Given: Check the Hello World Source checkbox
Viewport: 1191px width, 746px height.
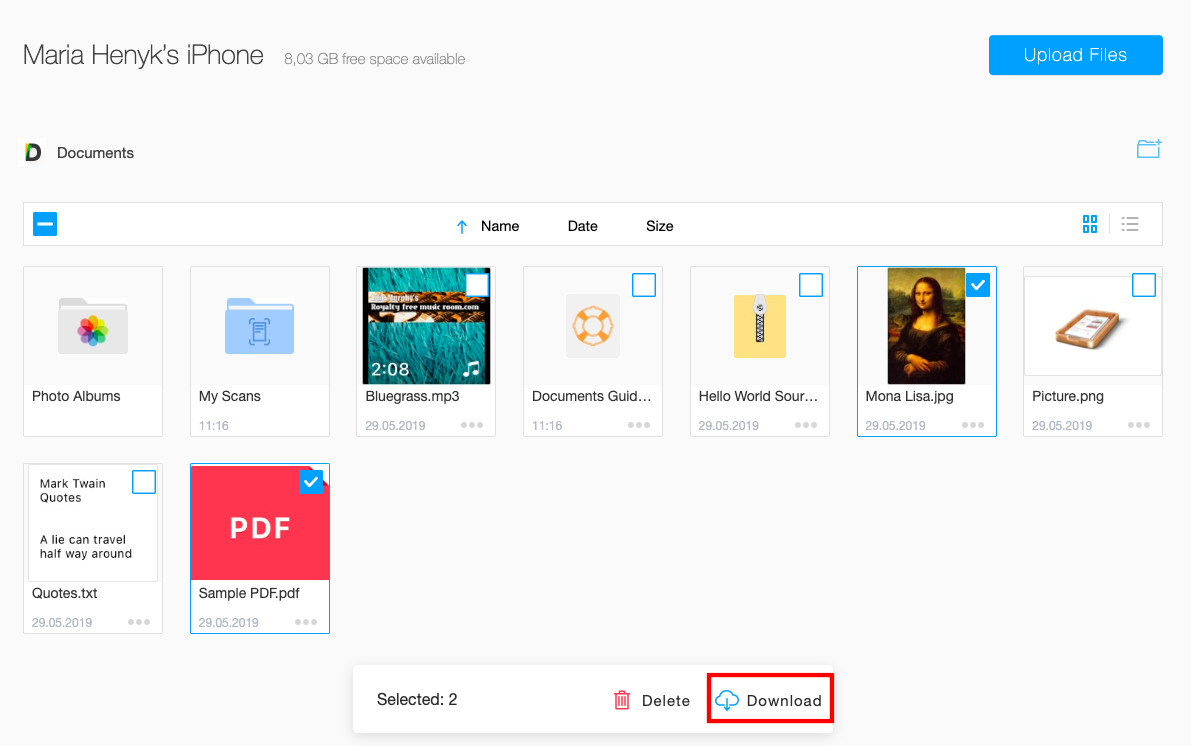Looking at the screenshot, I should point(811,285).
